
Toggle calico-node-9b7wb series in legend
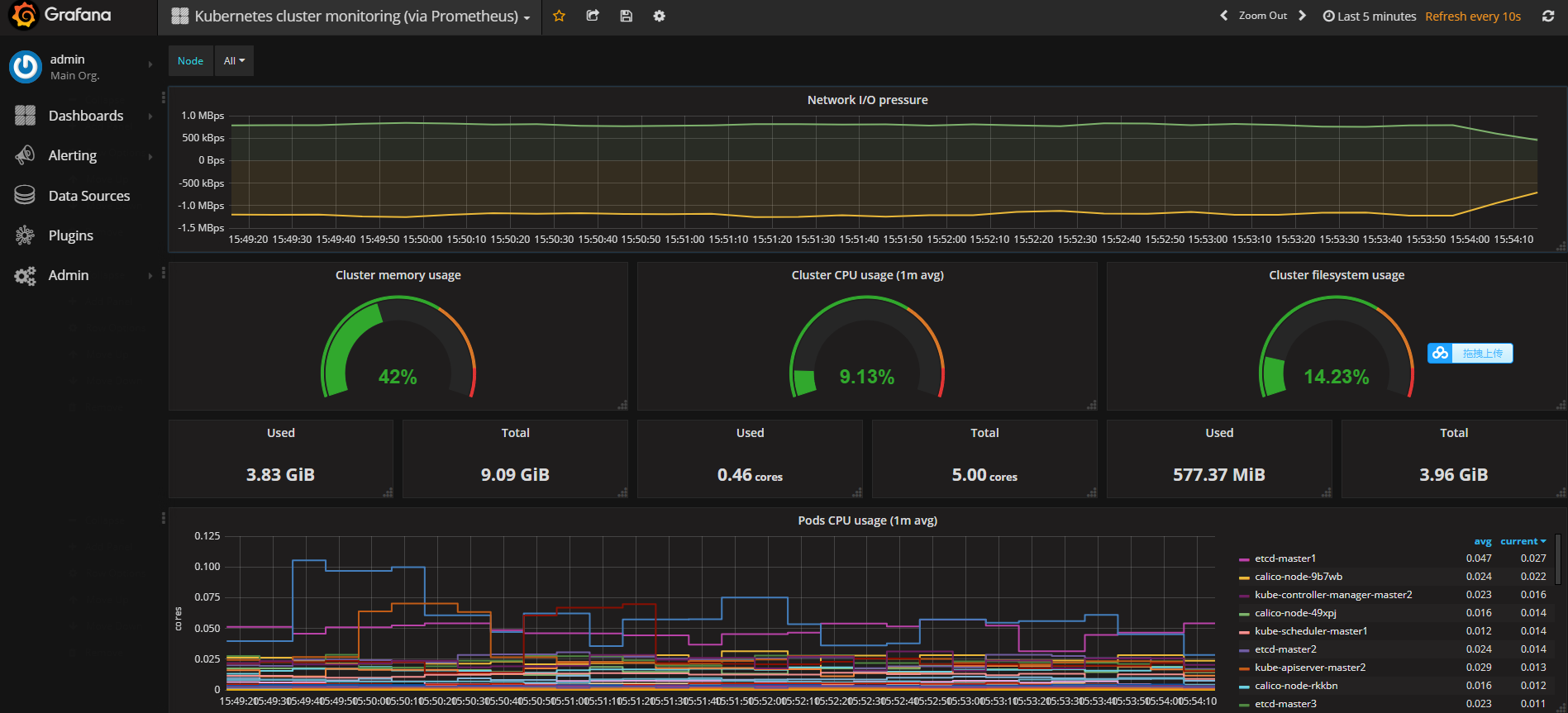[1299, 577]
